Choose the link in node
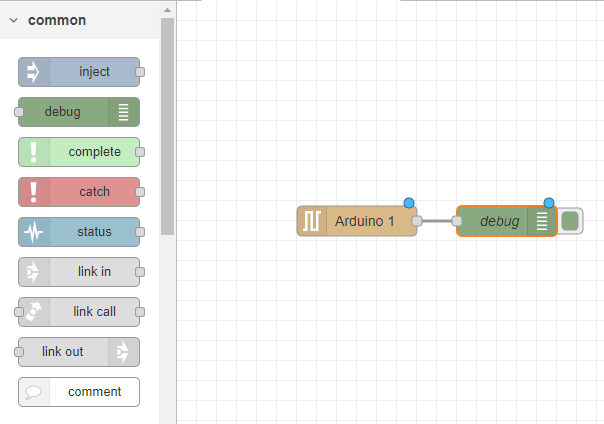The height and width of the screenshot is (424, 604). click(79, 272)
